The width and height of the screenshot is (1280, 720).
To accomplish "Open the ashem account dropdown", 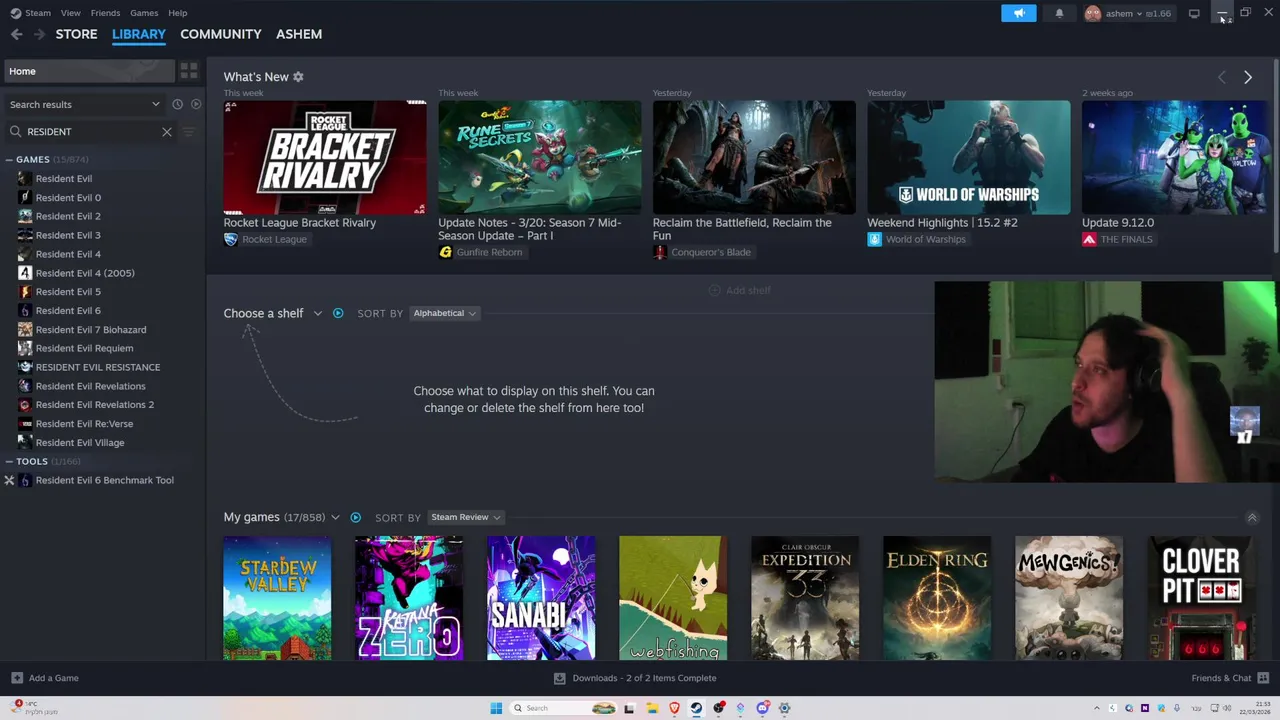I will tap(1129, 13).
